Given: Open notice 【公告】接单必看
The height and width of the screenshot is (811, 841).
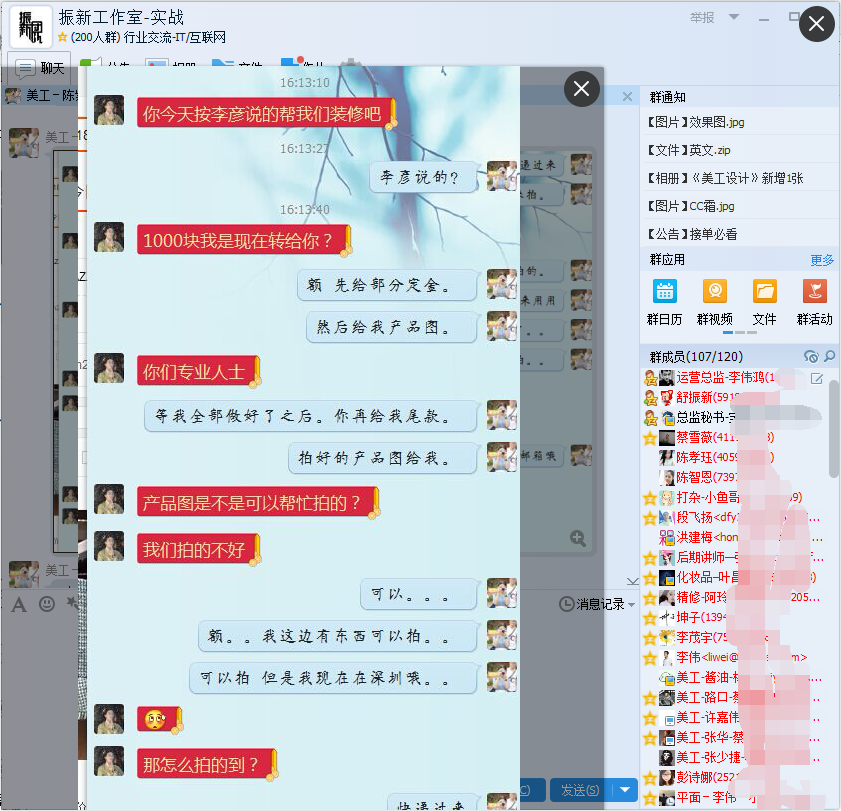Looking at the screenshot, I should pyautogui.click(x=692, y=234).
